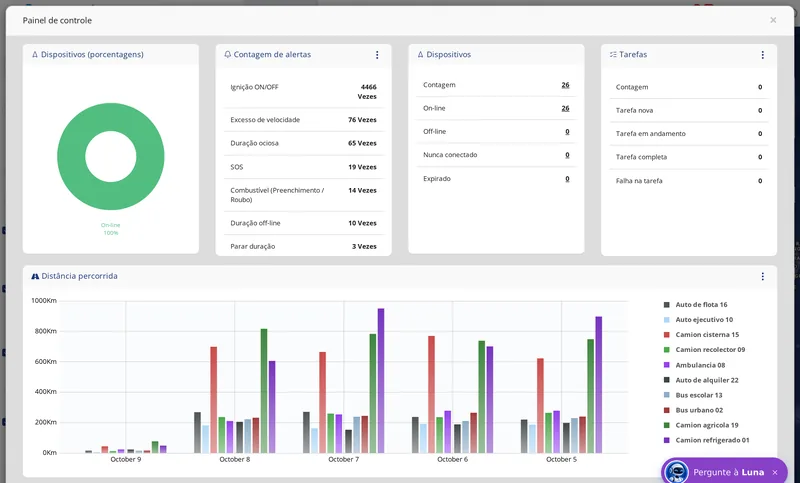Screen dimensions: 800x483
Task: Toggle Auto ejecutivo 10 legend swatch
Action: (x=666, y=320)
